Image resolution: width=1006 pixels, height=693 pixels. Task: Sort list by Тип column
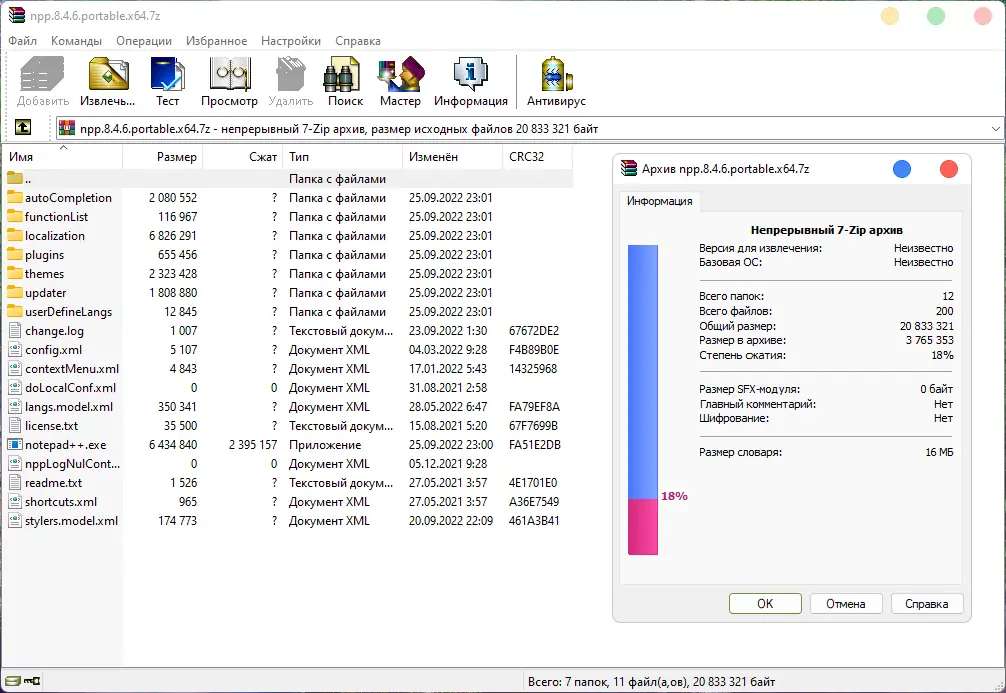point(342,157)
